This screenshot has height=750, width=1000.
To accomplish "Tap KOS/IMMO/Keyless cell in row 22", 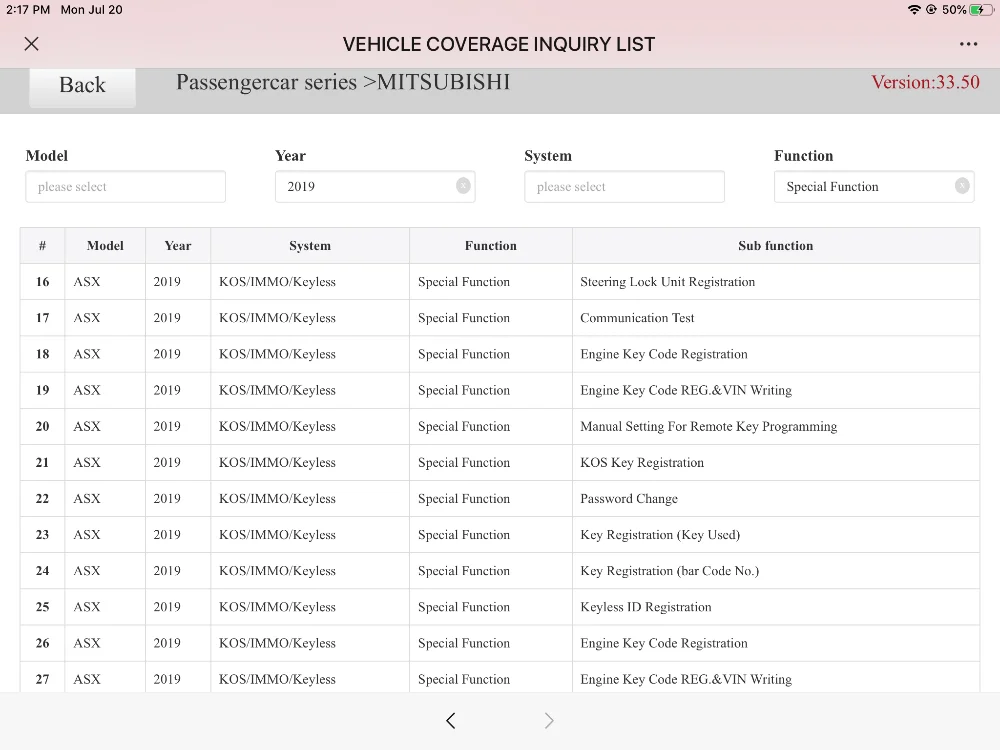I will pos(310,499).
